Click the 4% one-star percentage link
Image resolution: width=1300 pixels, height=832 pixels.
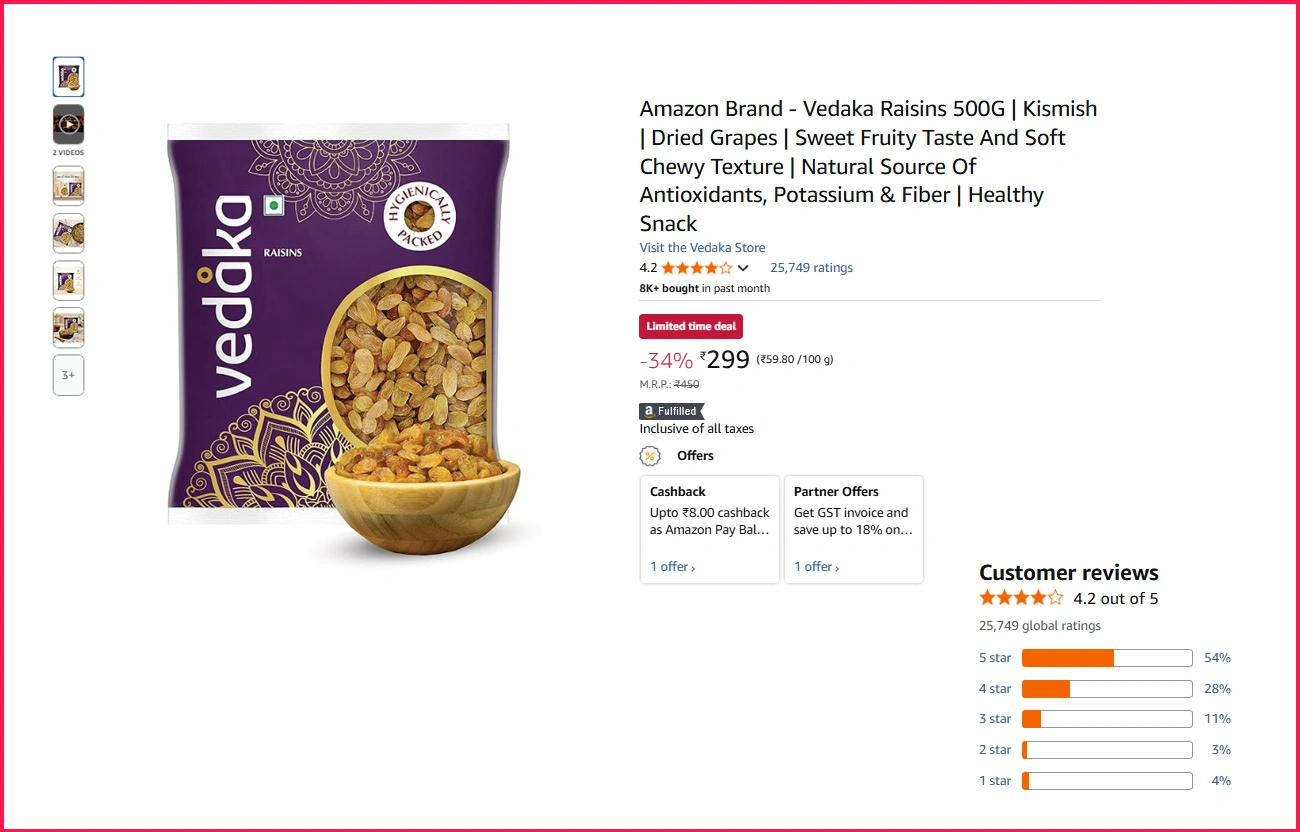coord(1220,781)
